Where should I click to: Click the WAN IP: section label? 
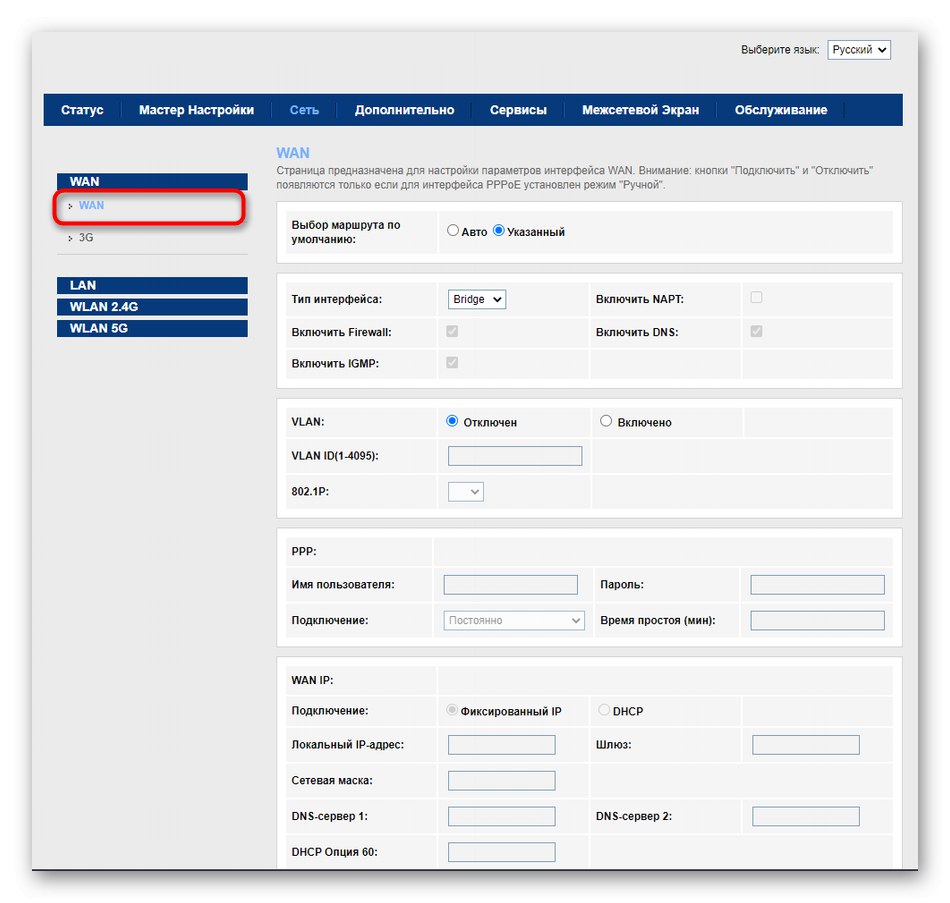pyautogui.click(x=313, y=680)
